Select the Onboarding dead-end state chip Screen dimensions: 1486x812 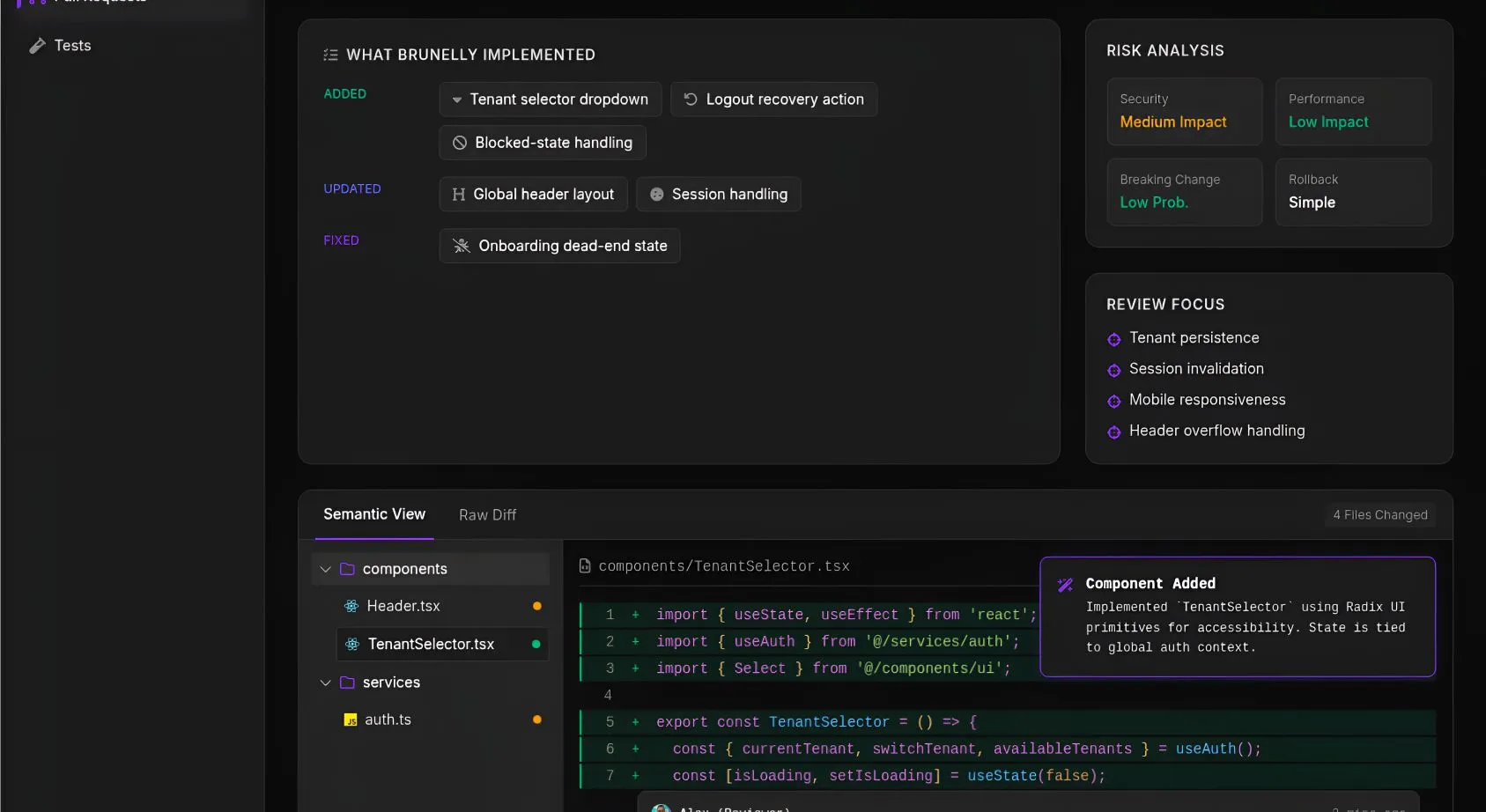[x=560, y=246]
